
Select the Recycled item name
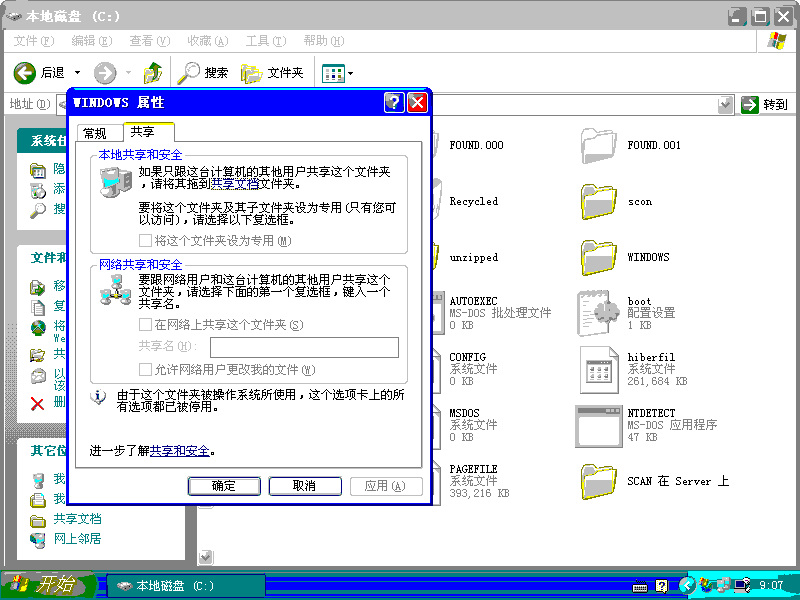point(473,202)
